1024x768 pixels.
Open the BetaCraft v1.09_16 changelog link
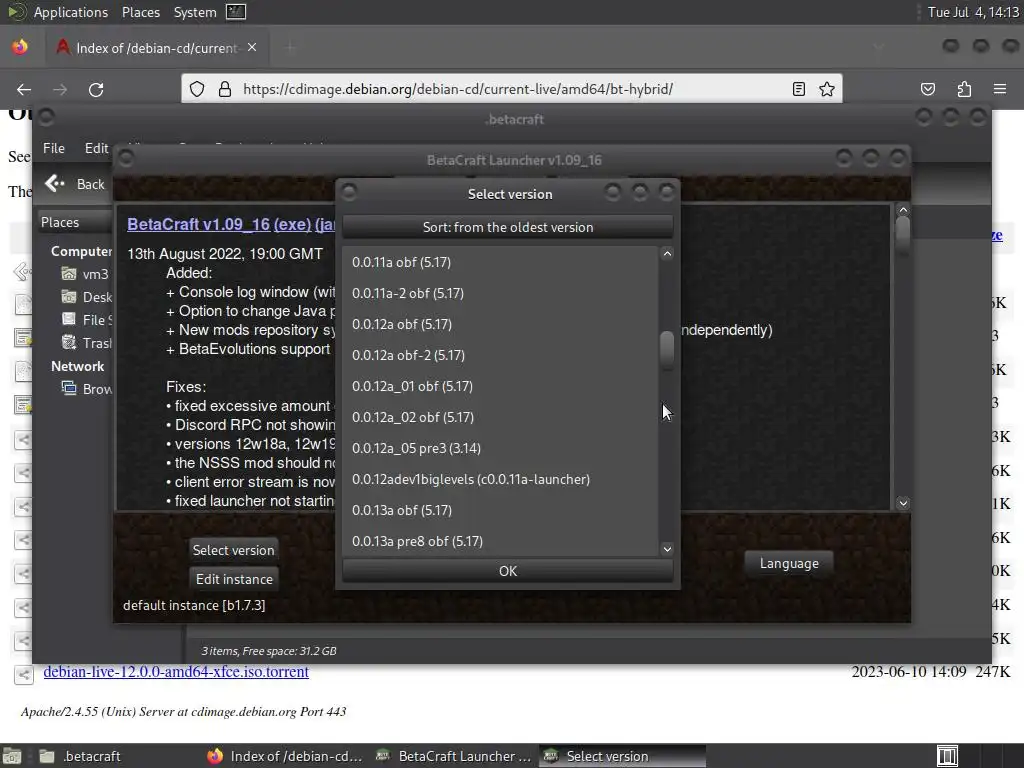click(199, 224)
